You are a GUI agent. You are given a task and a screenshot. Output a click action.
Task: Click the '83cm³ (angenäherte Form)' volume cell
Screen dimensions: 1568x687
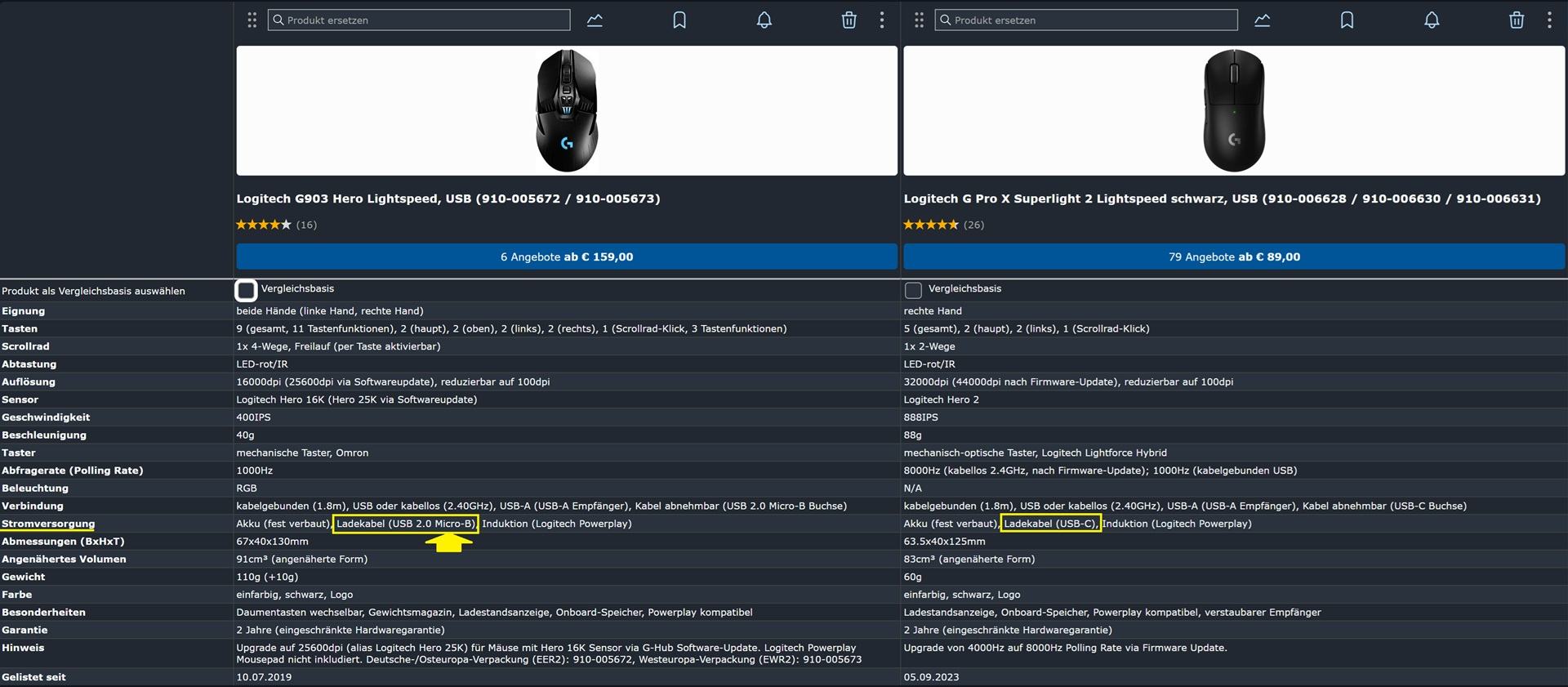click(x=969, y=560)
